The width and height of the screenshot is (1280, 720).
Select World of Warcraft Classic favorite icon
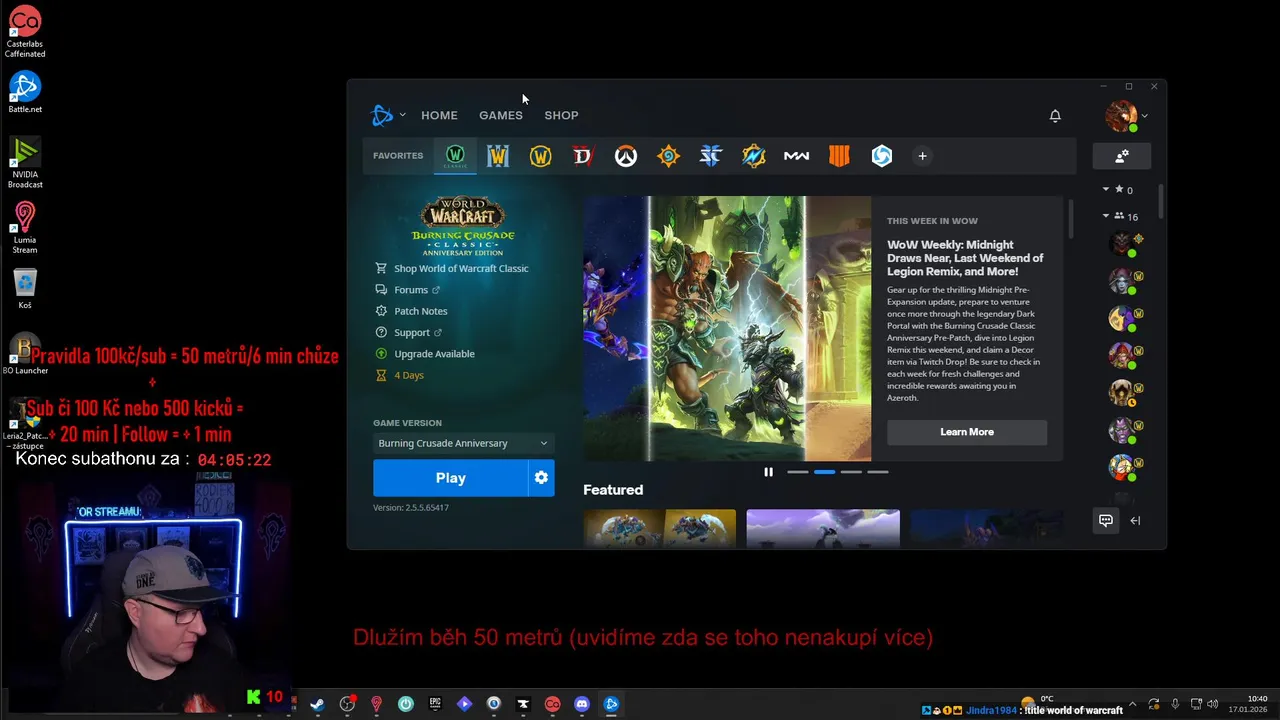point(455,156)
